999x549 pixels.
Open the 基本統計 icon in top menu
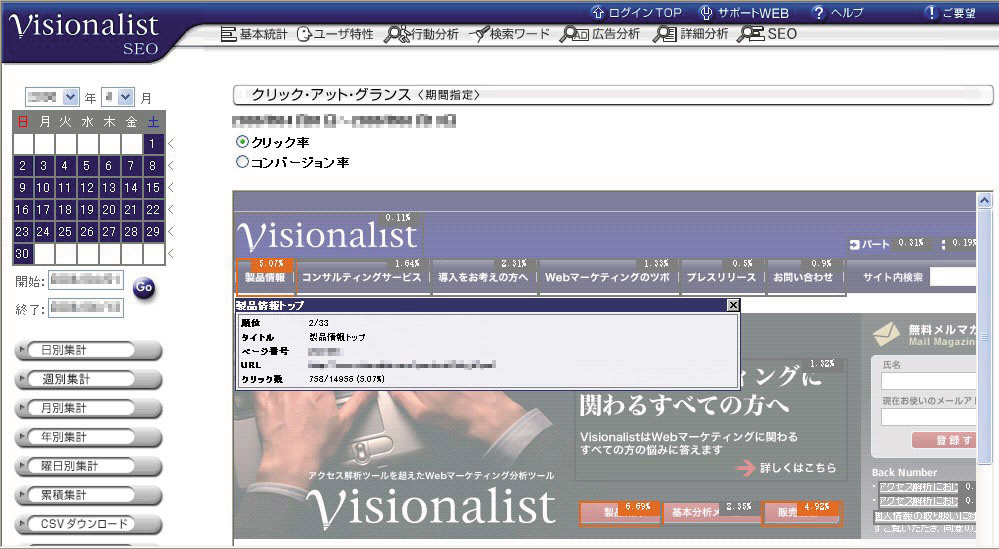228,34
